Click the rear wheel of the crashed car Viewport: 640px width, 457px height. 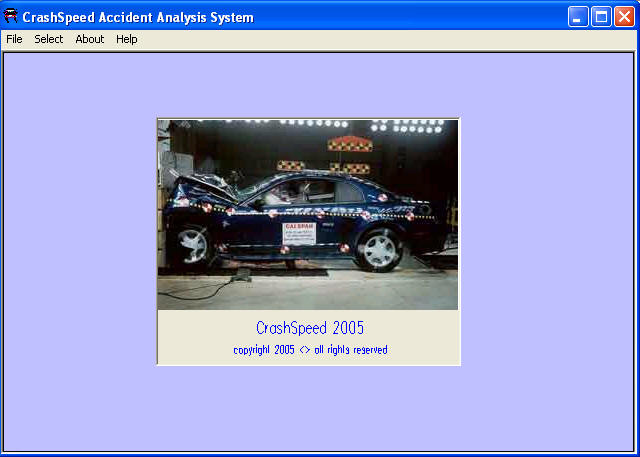point(380,249)
